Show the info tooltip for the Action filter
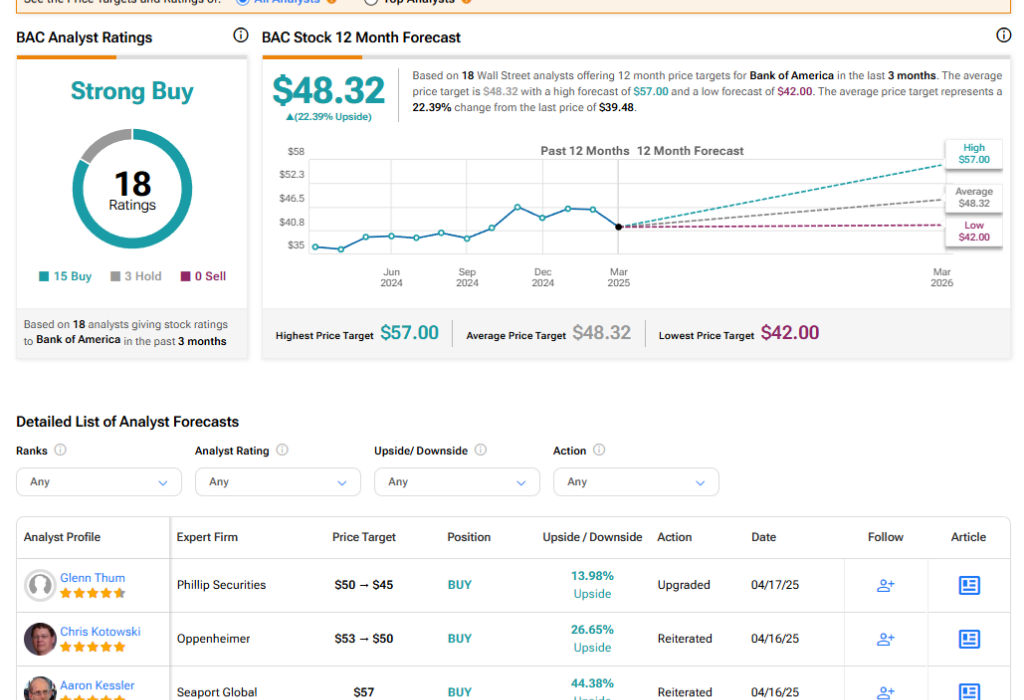Screen dimensions: 1024x700 point(599,450)
